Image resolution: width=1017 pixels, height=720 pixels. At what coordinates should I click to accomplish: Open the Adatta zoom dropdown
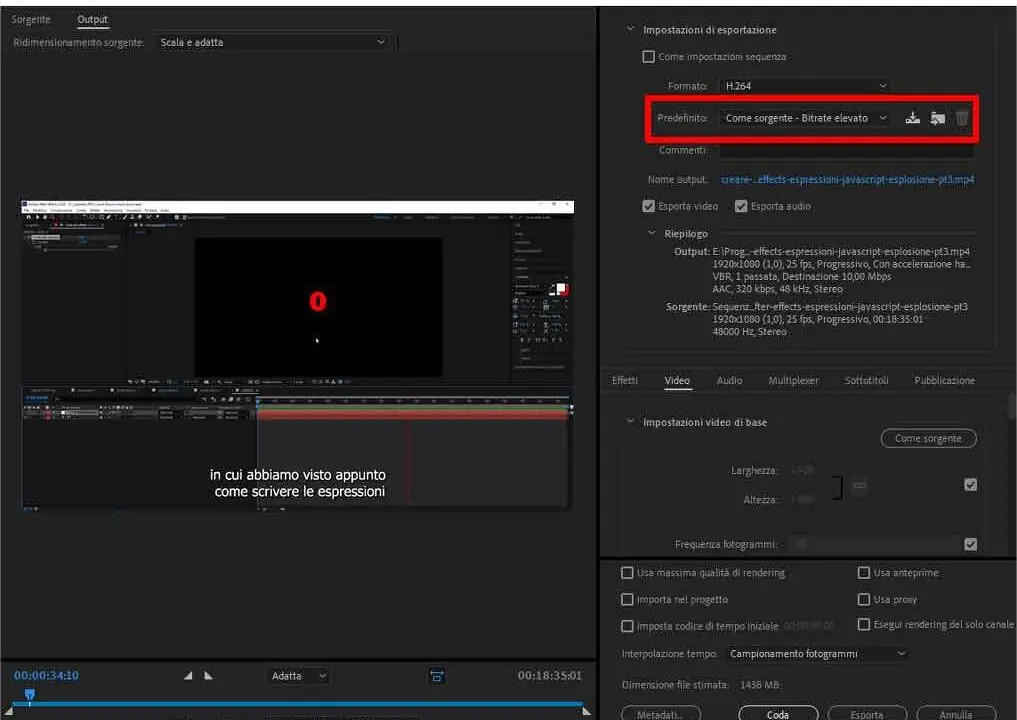pos(298,676)
